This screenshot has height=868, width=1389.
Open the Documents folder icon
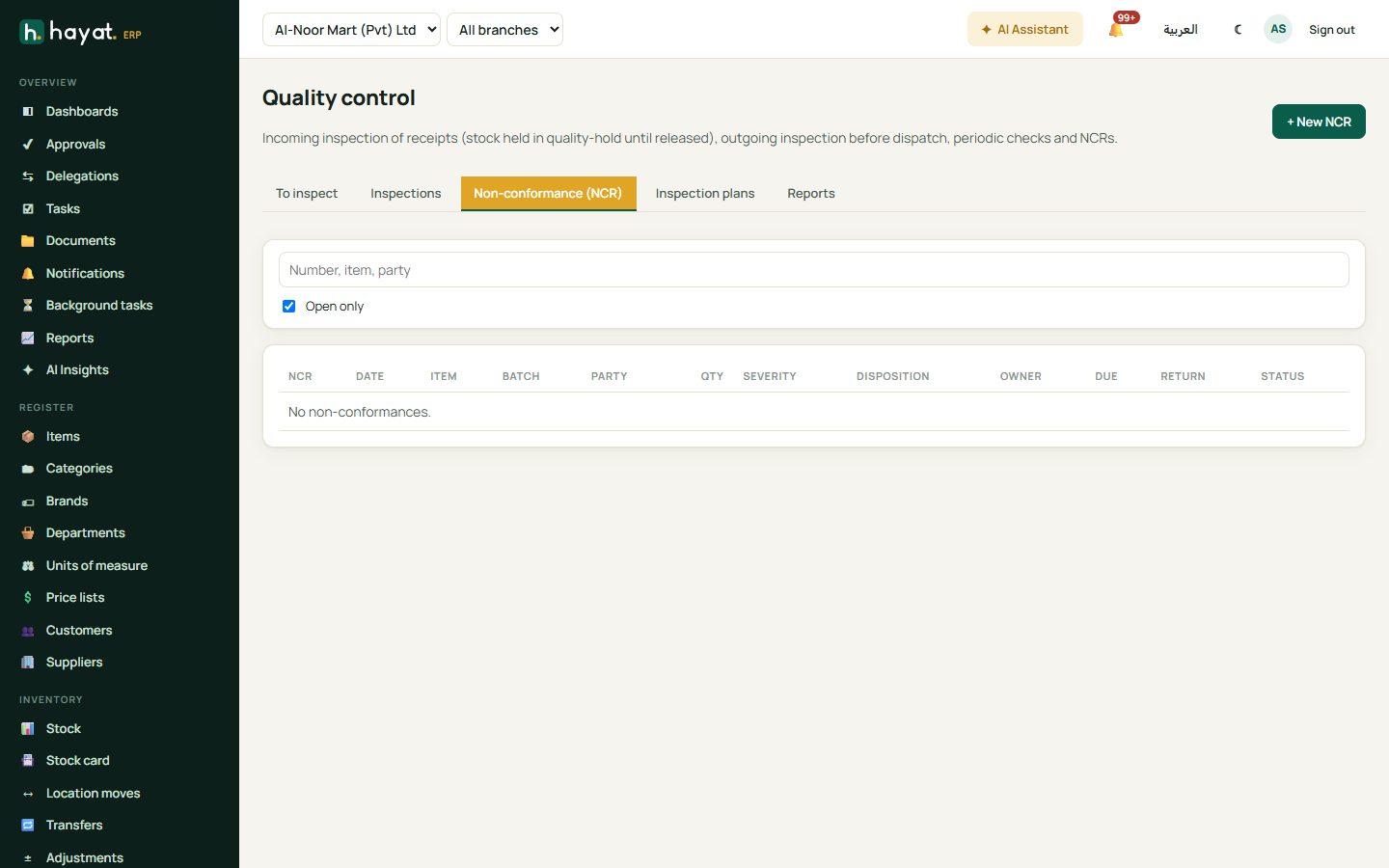[x=28, y=241]
